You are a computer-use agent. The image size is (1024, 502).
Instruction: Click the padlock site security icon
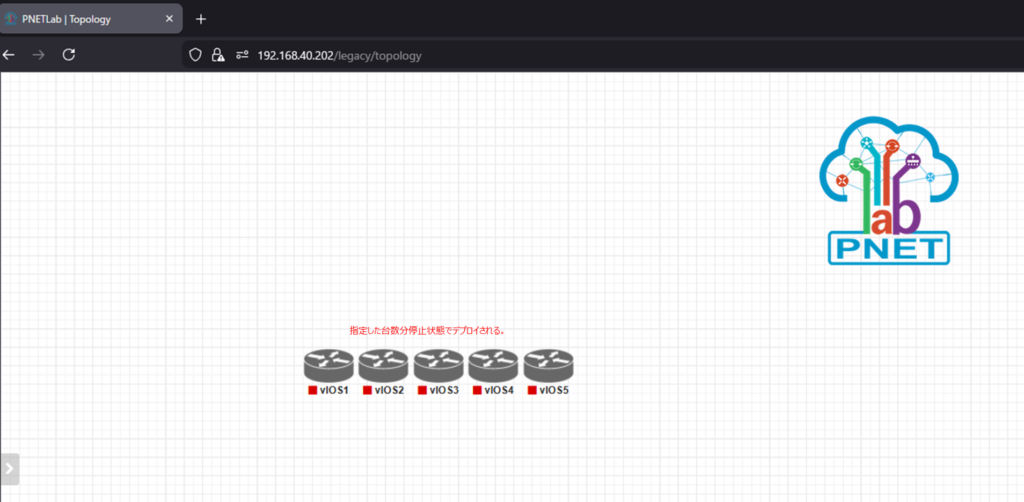[x=218, y=55]
